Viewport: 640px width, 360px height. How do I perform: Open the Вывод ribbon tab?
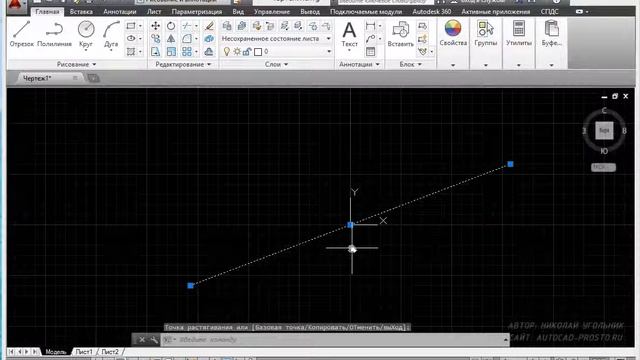[310, 11]
